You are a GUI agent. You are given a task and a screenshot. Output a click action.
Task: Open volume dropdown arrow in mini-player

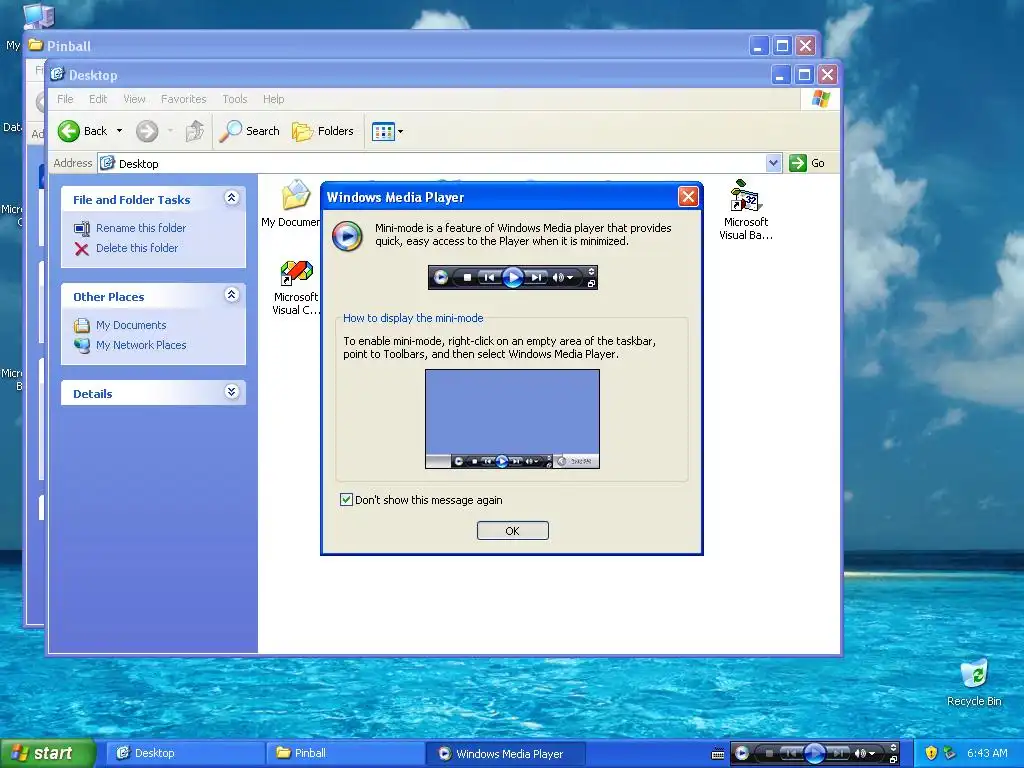point(872,754)
